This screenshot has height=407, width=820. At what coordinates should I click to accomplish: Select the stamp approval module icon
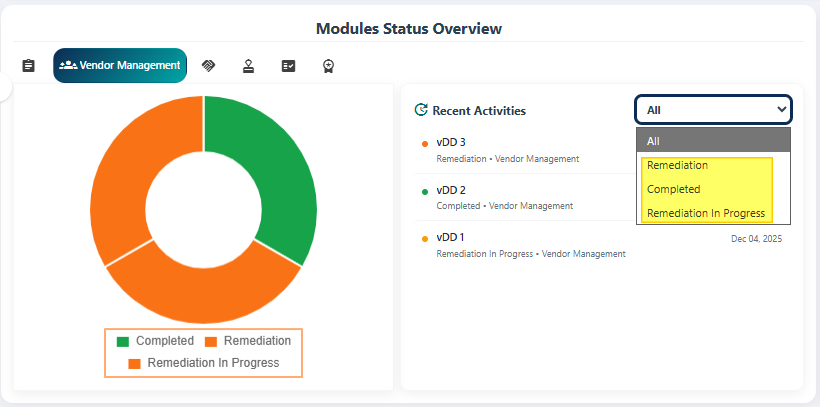(x=248, y=66)
